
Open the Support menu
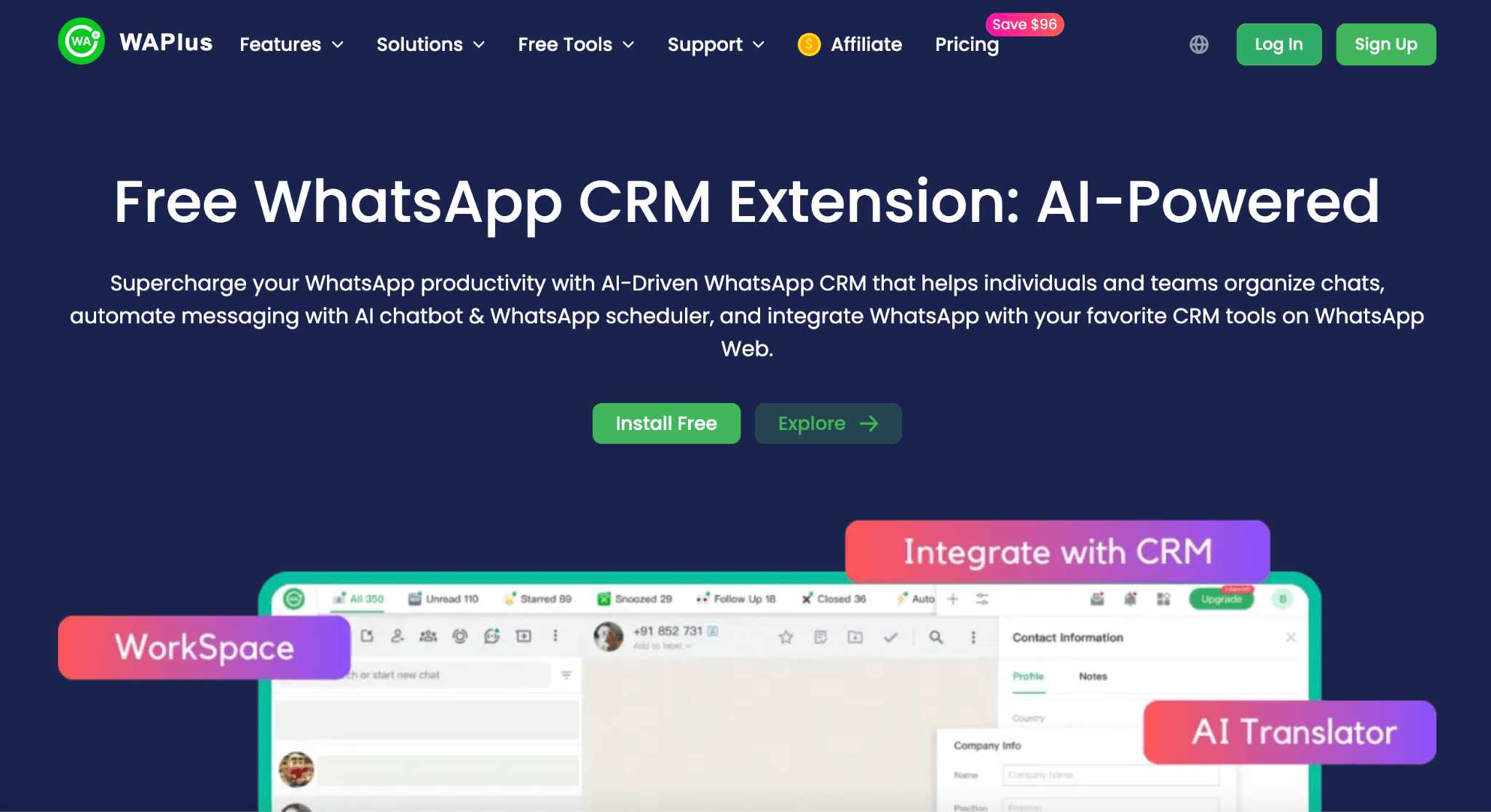(716, 44)
